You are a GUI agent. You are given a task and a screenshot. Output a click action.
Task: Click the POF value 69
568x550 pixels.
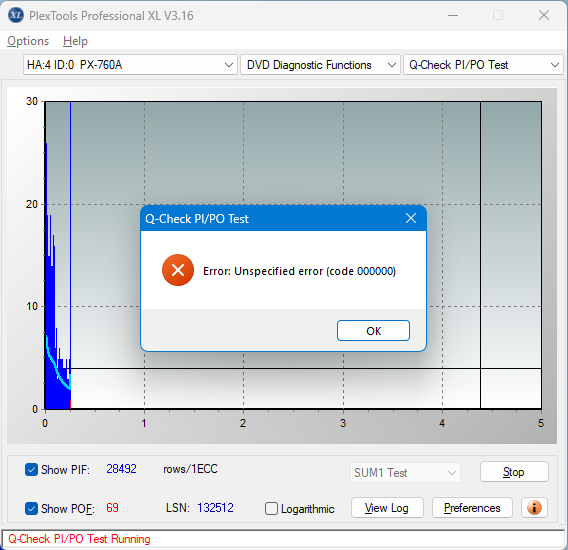point(112,508)
